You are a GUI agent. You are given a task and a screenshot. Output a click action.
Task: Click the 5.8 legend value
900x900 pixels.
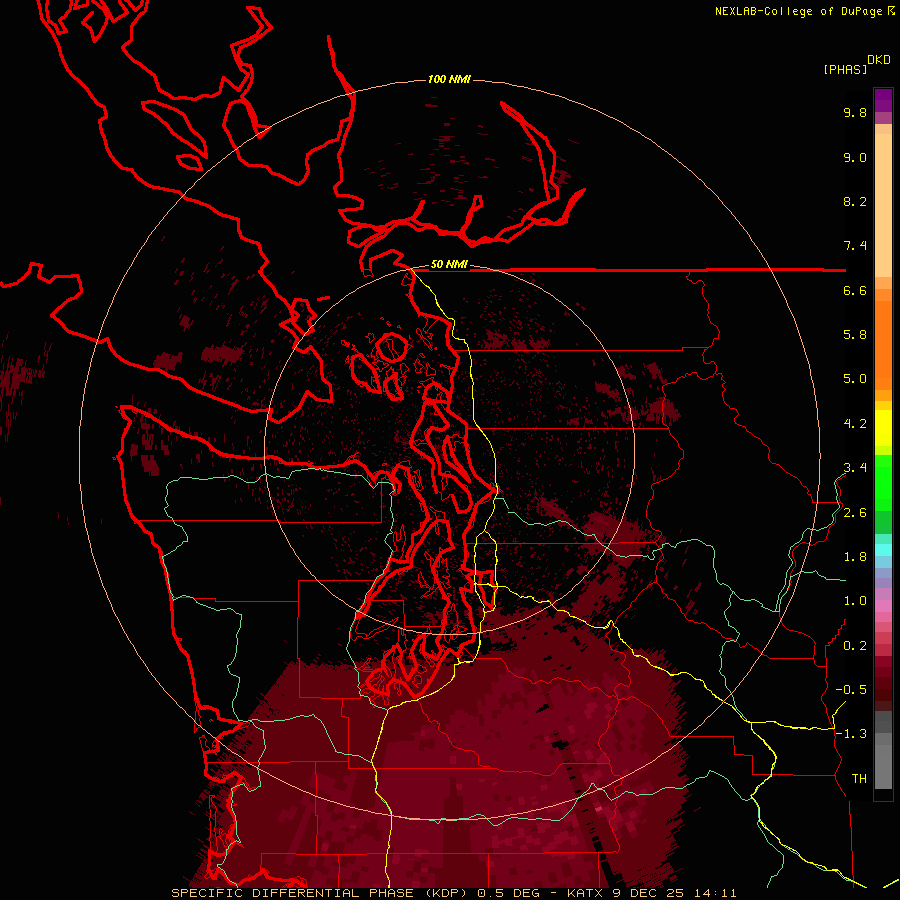855,335
